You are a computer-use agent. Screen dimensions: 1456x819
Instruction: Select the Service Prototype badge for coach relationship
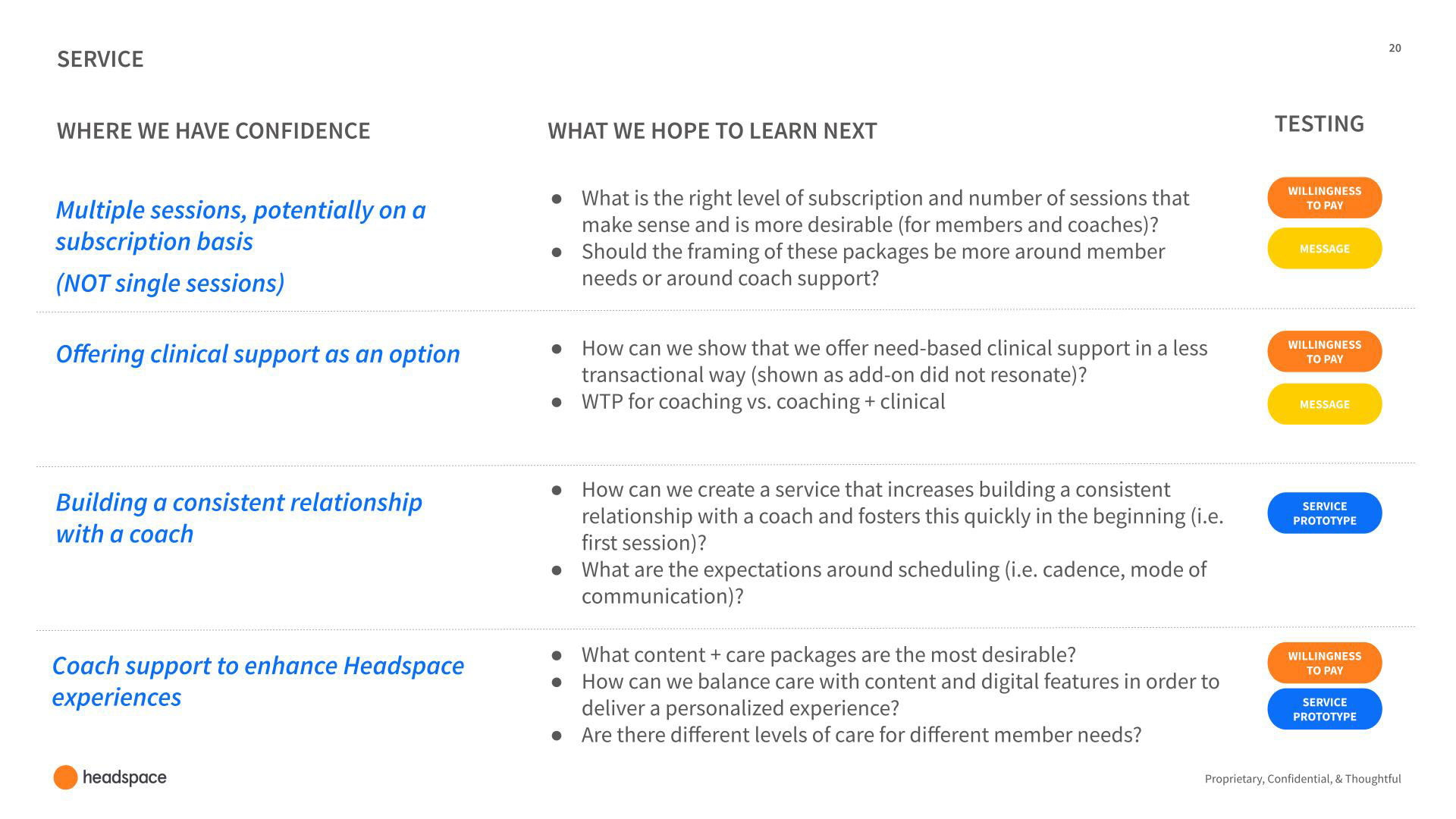(x=1324, y=513)
